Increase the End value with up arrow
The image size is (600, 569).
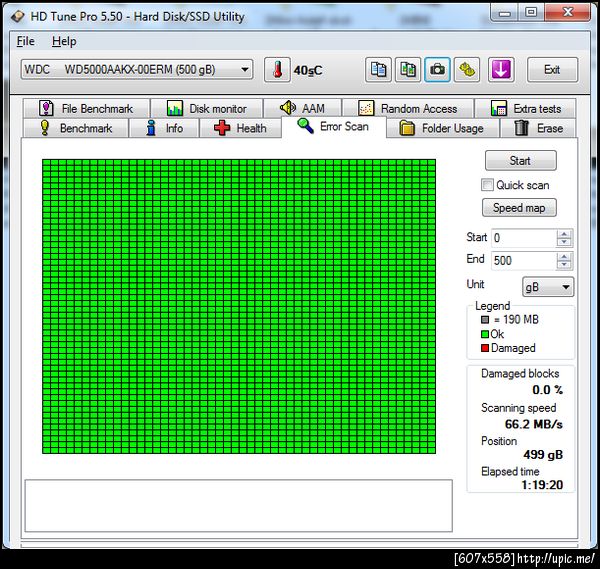click(x=564, y=256)
